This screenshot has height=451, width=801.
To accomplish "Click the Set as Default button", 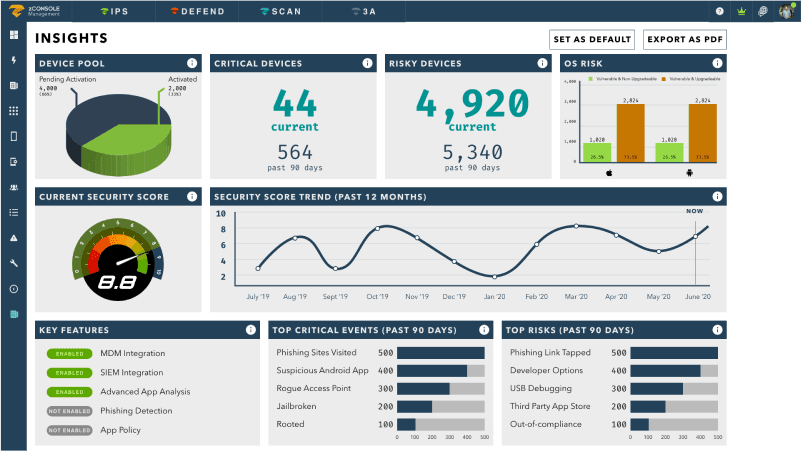I will tap(592, 40).
